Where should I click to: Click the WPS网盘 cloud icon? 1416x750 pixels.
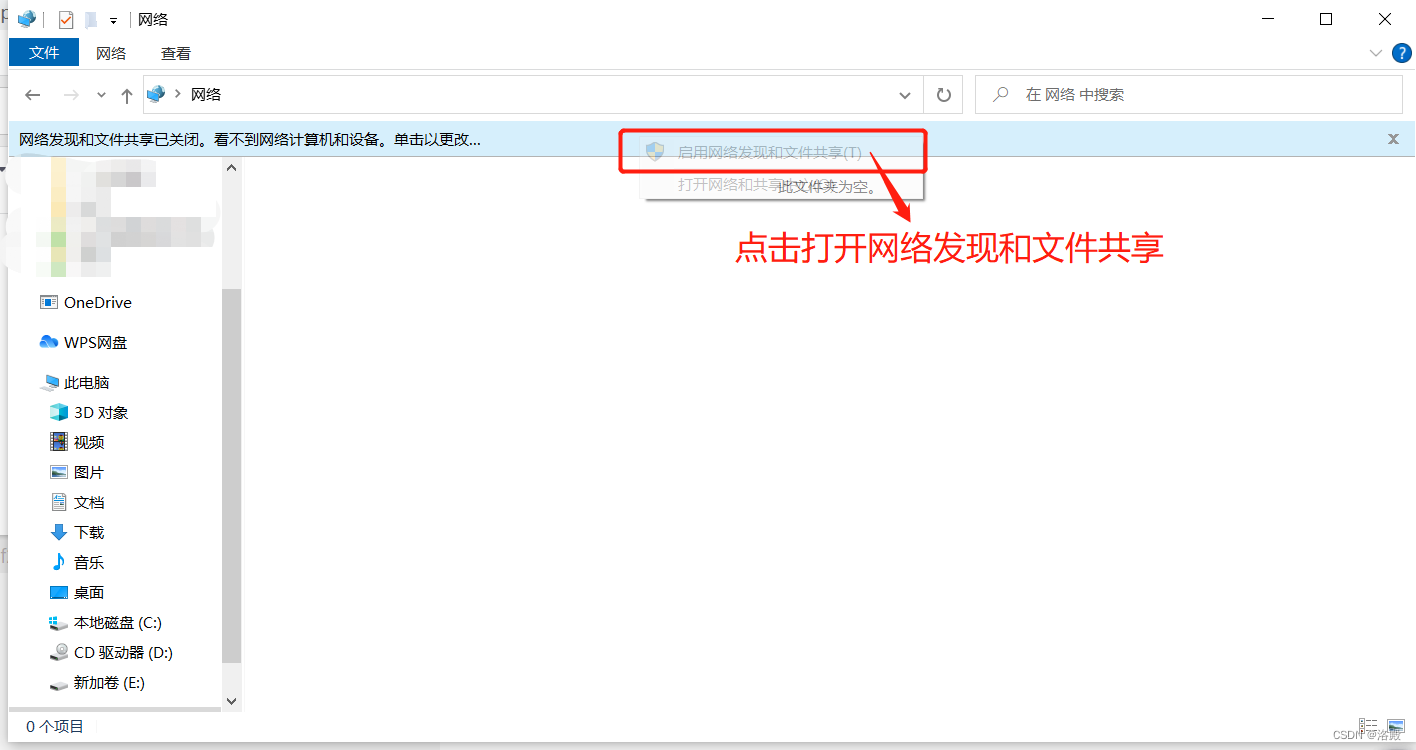48,342
